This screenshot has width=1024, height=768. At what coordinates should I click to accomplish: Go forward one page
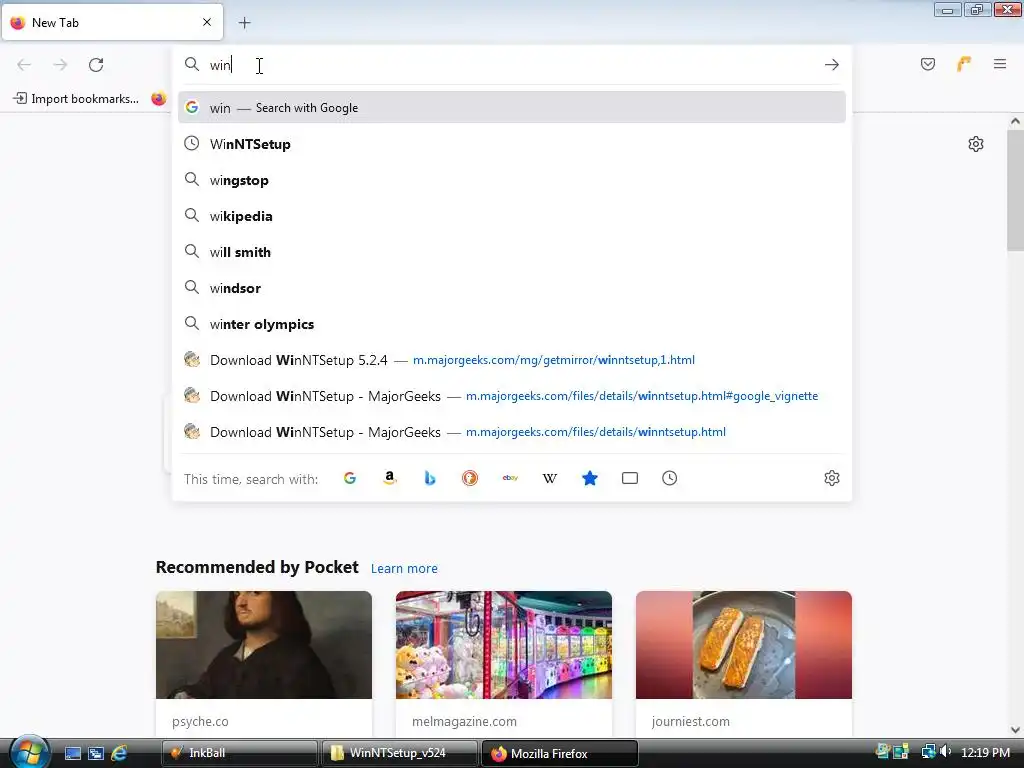(x=60, y=65)
